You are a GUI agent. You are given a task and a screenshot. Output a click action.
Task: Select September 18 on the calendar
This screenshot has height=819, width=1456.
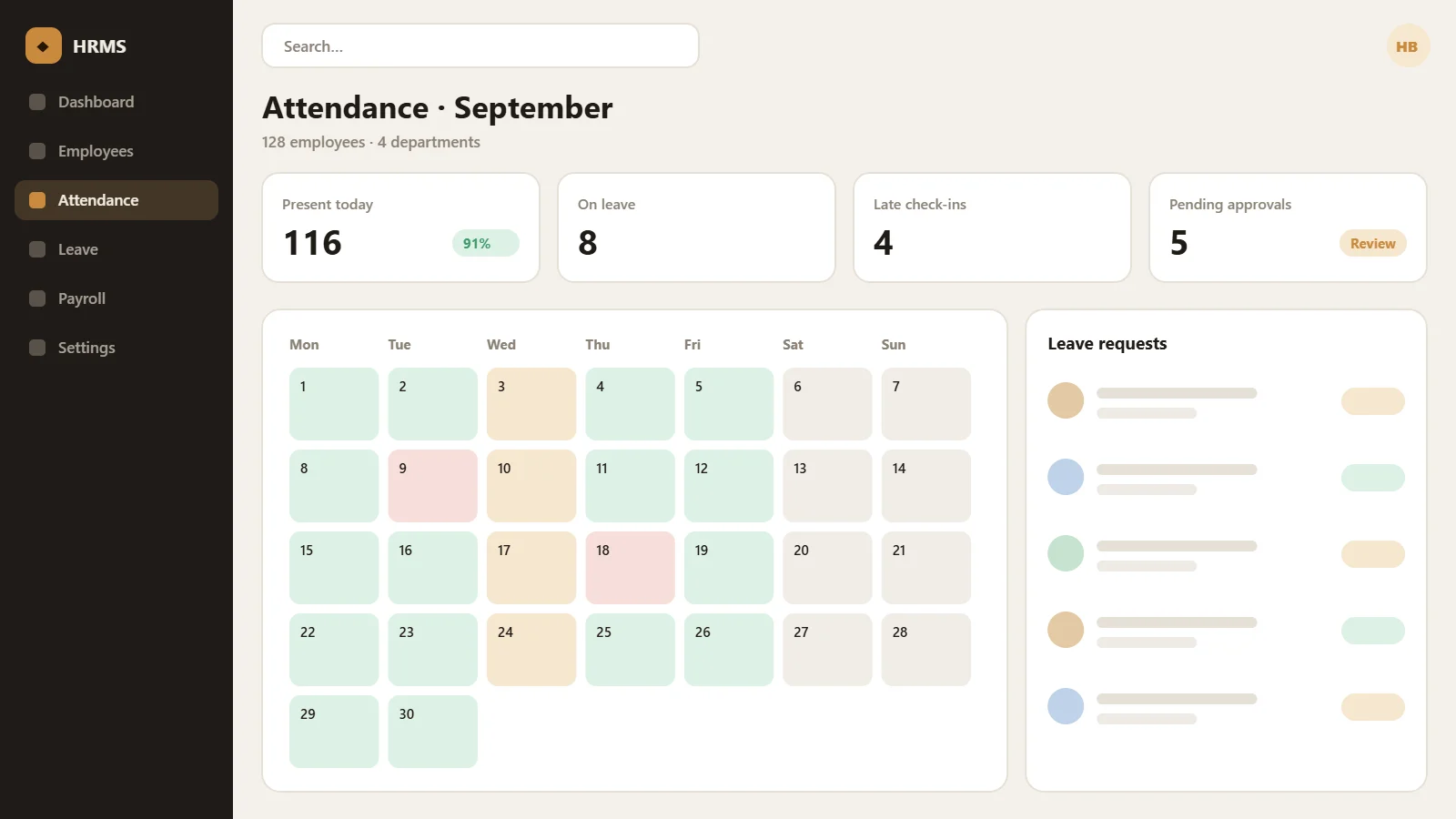click(630, 568)
